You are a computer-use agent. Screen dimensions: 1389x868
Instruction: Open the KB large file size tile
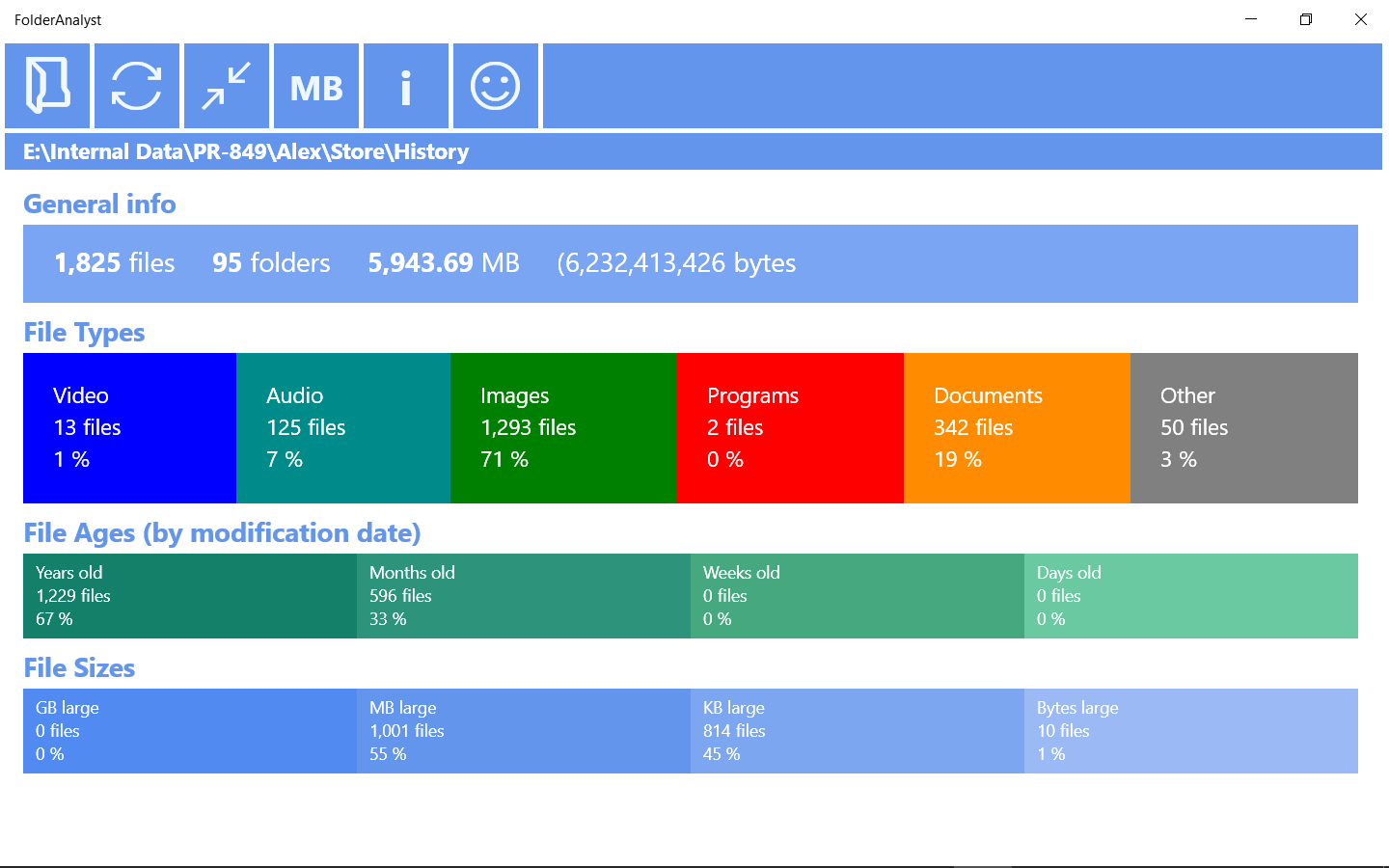(x=858, y=731)
